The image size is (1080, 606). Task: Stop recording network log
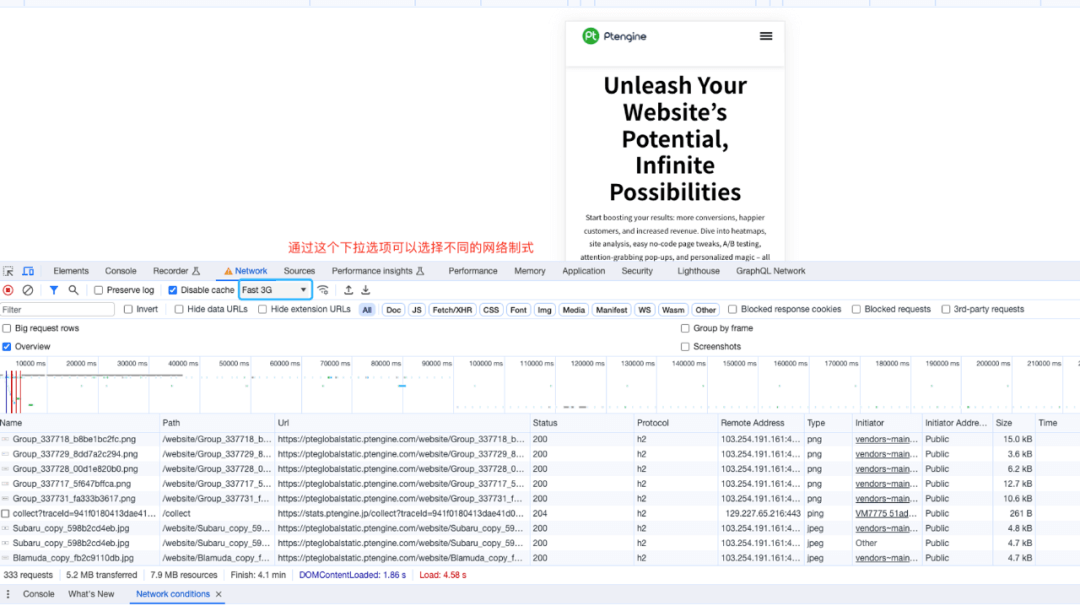[x=8, y=290]
